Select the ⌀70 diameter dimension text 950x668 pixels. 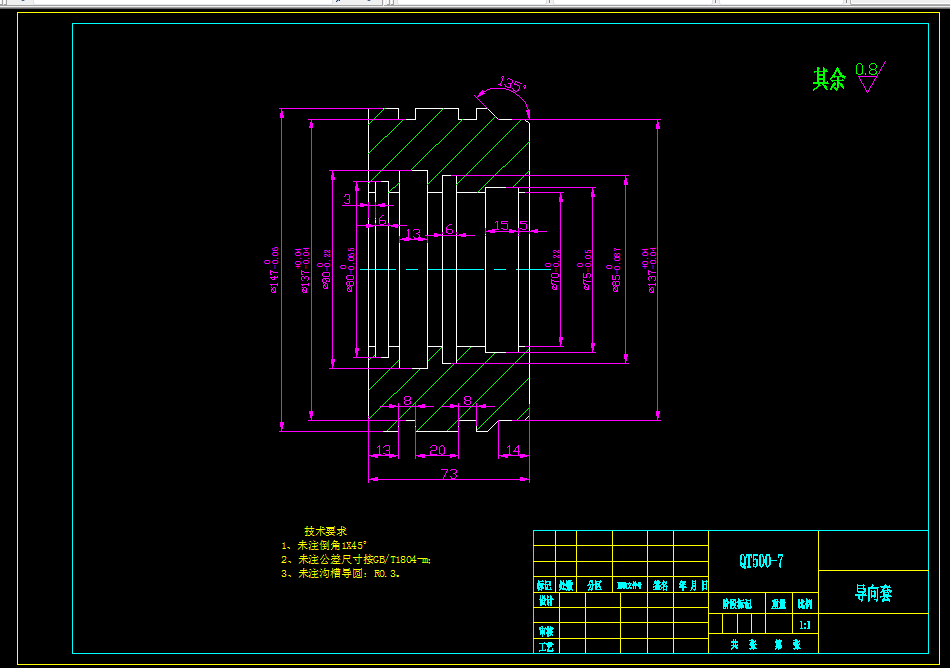(553, 270)
